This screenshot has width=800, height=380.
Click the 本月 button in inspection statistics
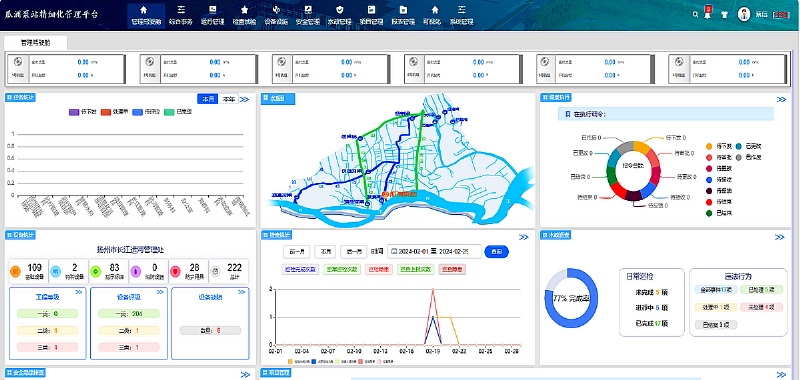[x=324, y=251]
